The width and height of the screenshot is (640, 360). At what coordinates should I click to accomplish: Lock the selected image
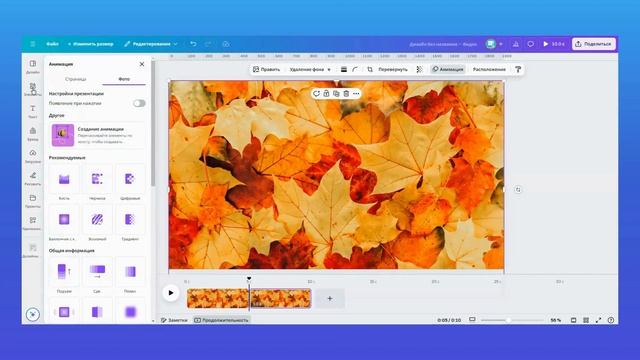[x=326, y=93]
